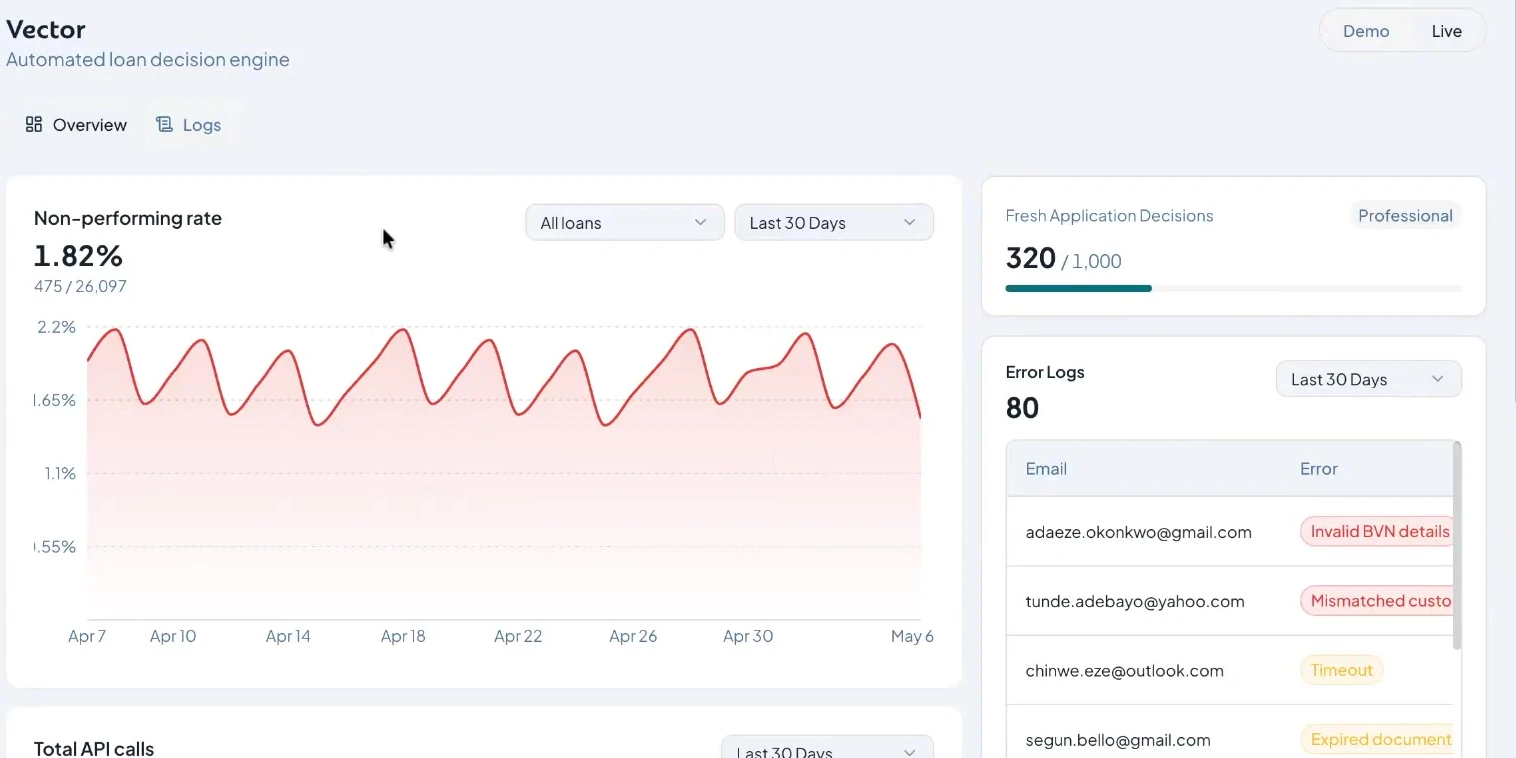Open the Logs tab
This screenshot has width=1516, height=758.
pos(188,125)
